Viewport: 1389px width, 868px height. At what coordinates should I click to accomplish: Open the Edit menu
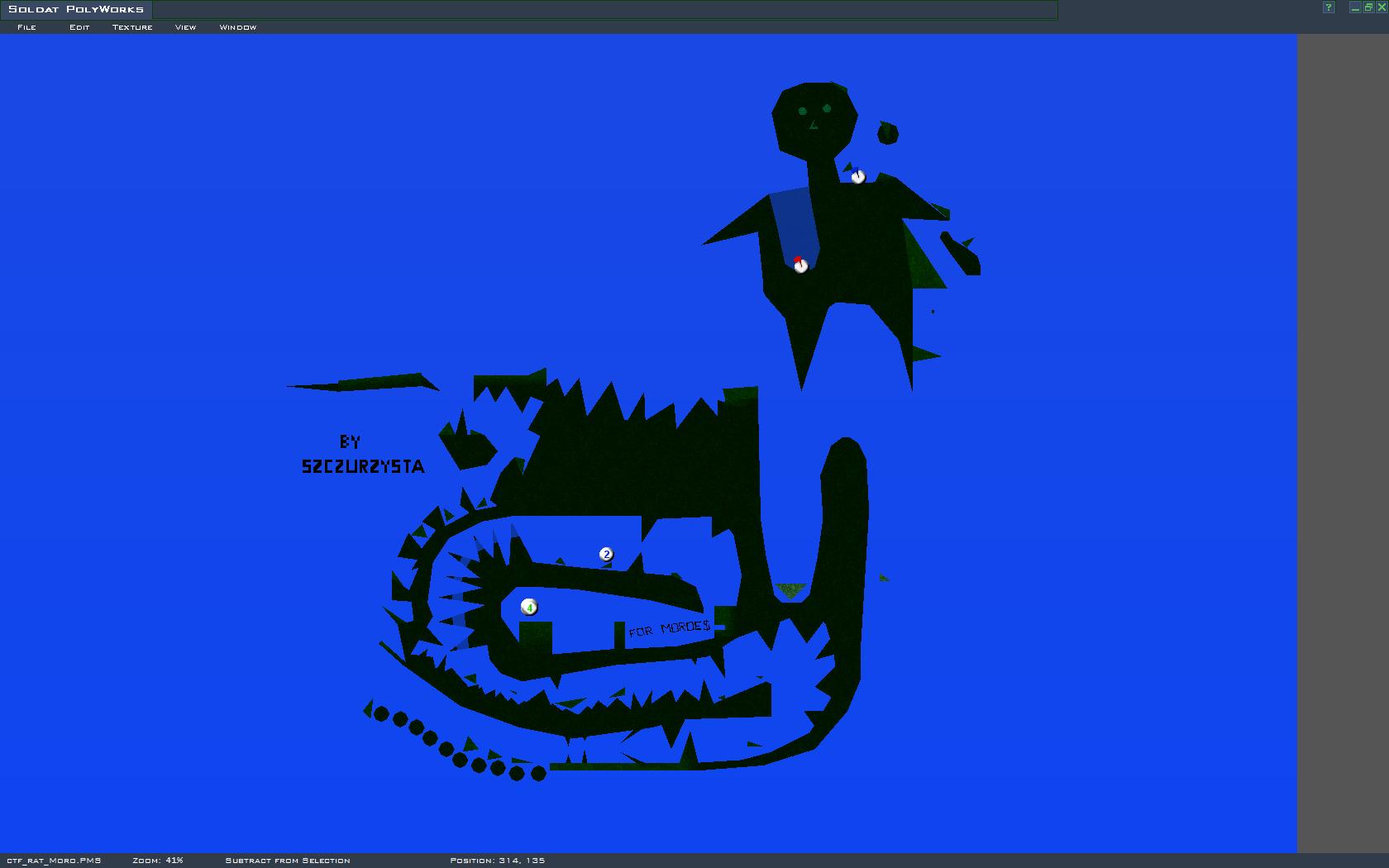point(79,27)
